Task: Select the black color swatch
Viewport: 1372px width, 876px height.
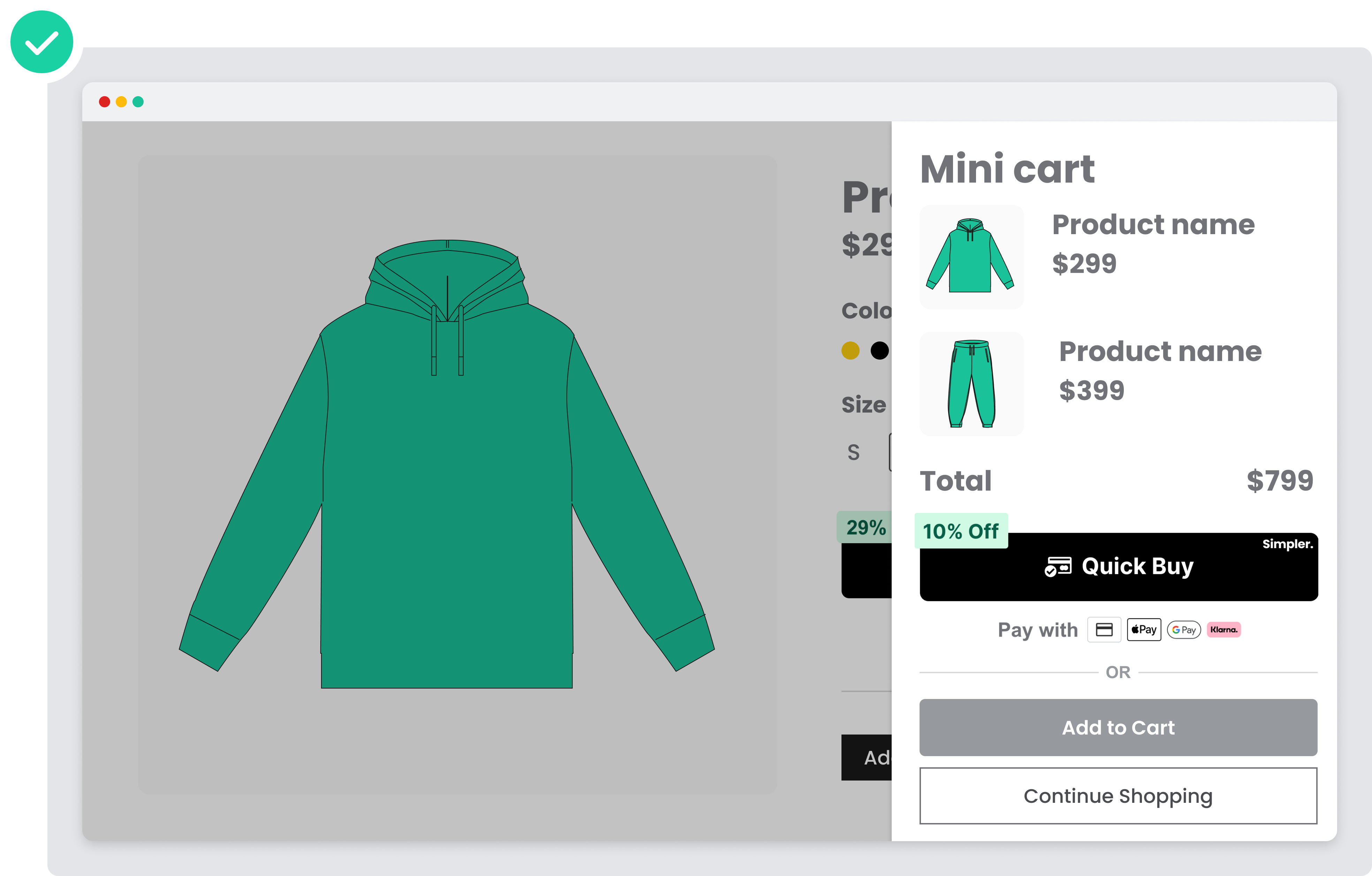Action: (879, 350)
